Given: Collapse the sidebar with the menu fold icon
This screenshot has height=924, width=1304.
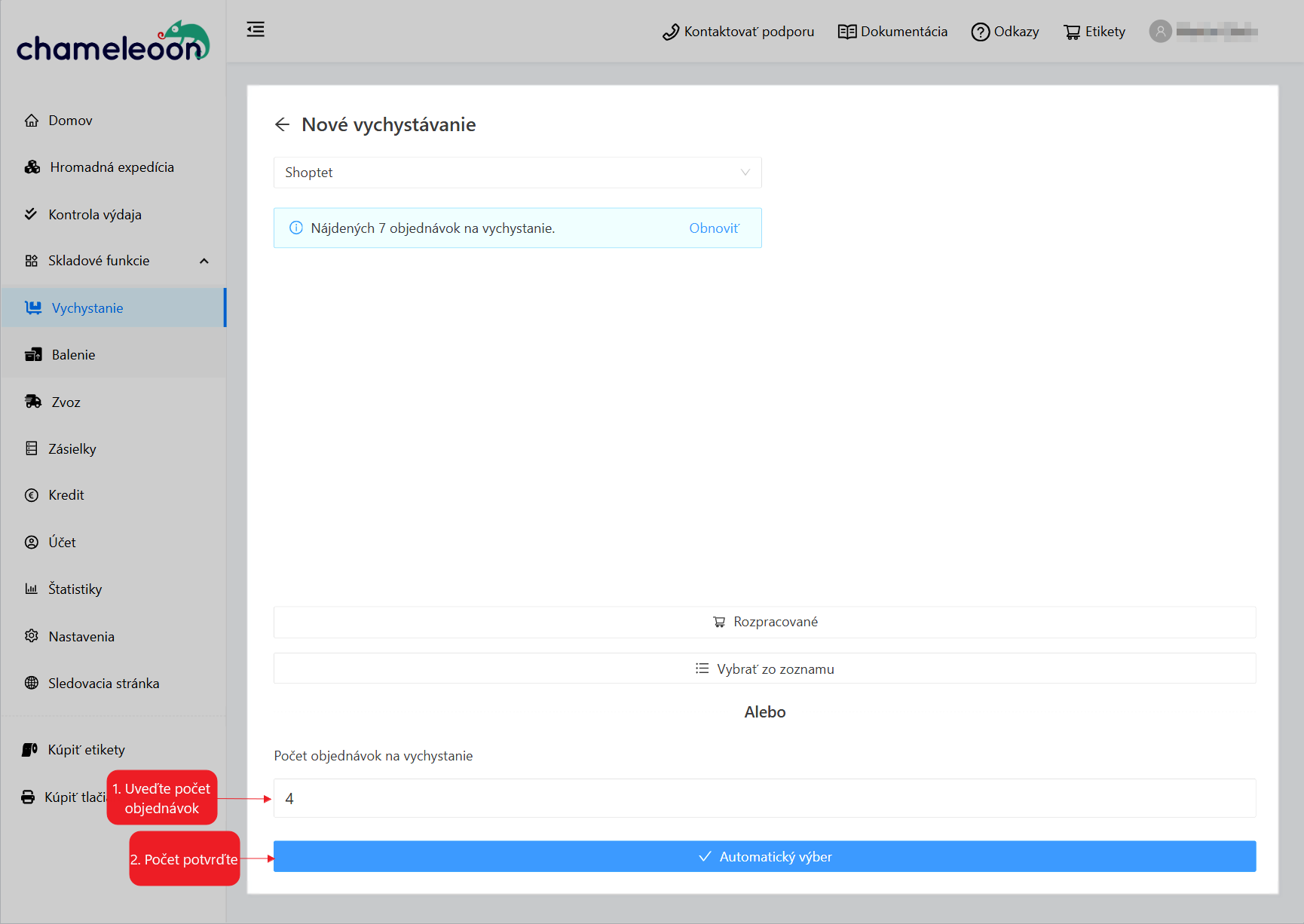Looking at the screenshot, I should [256, 30].
